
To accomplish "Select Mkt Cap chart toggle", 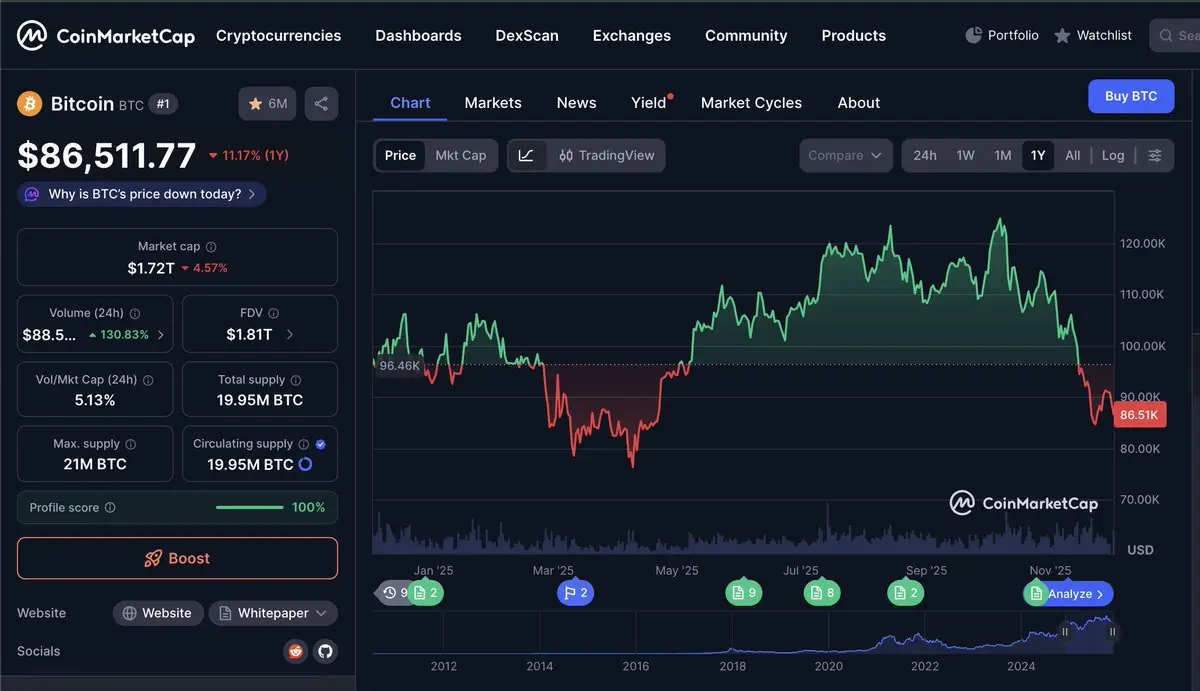I will 461,155.
